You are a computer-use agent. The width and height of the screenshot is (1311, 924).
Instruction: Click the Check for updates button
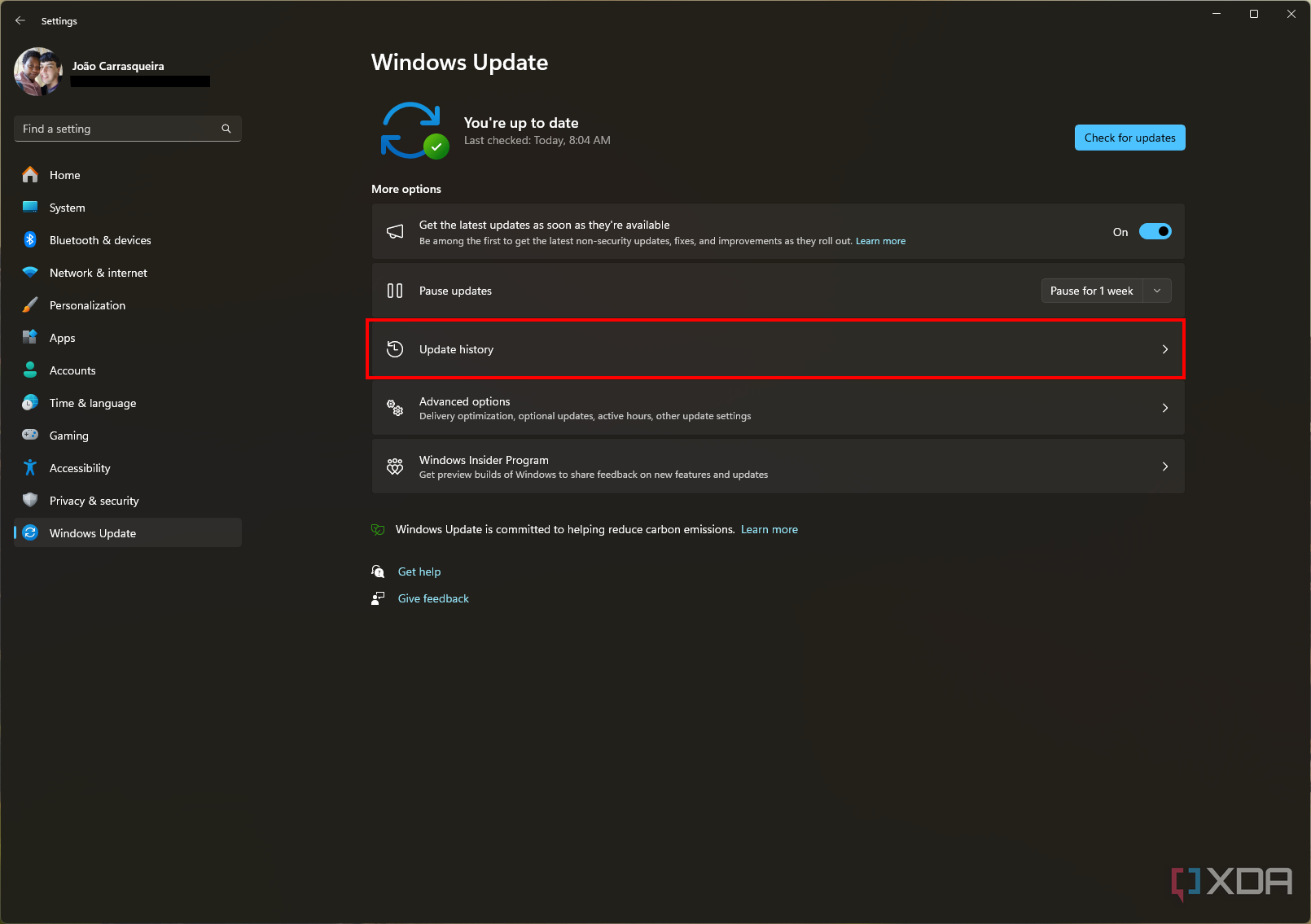pyautogui.click(x=1129, y=138)
